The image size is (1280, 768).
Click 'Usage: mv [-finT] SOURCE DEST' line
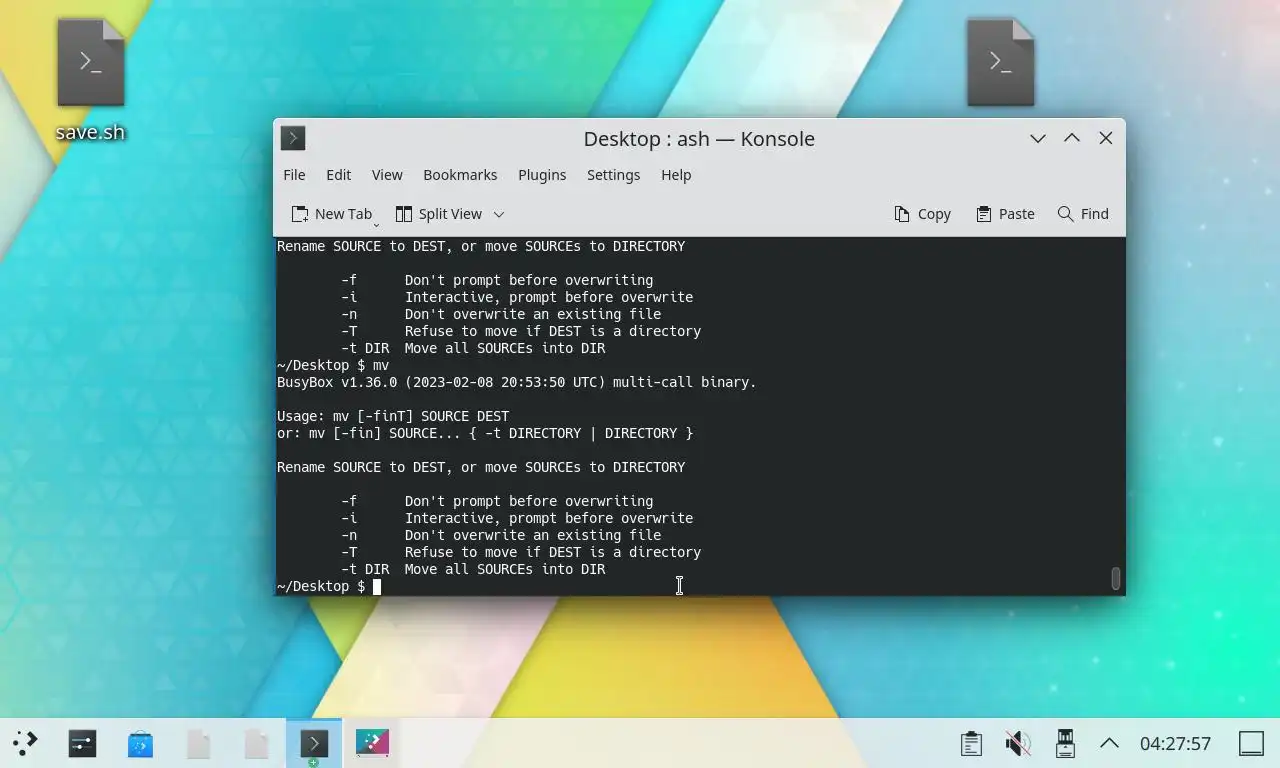click(393, 416)
